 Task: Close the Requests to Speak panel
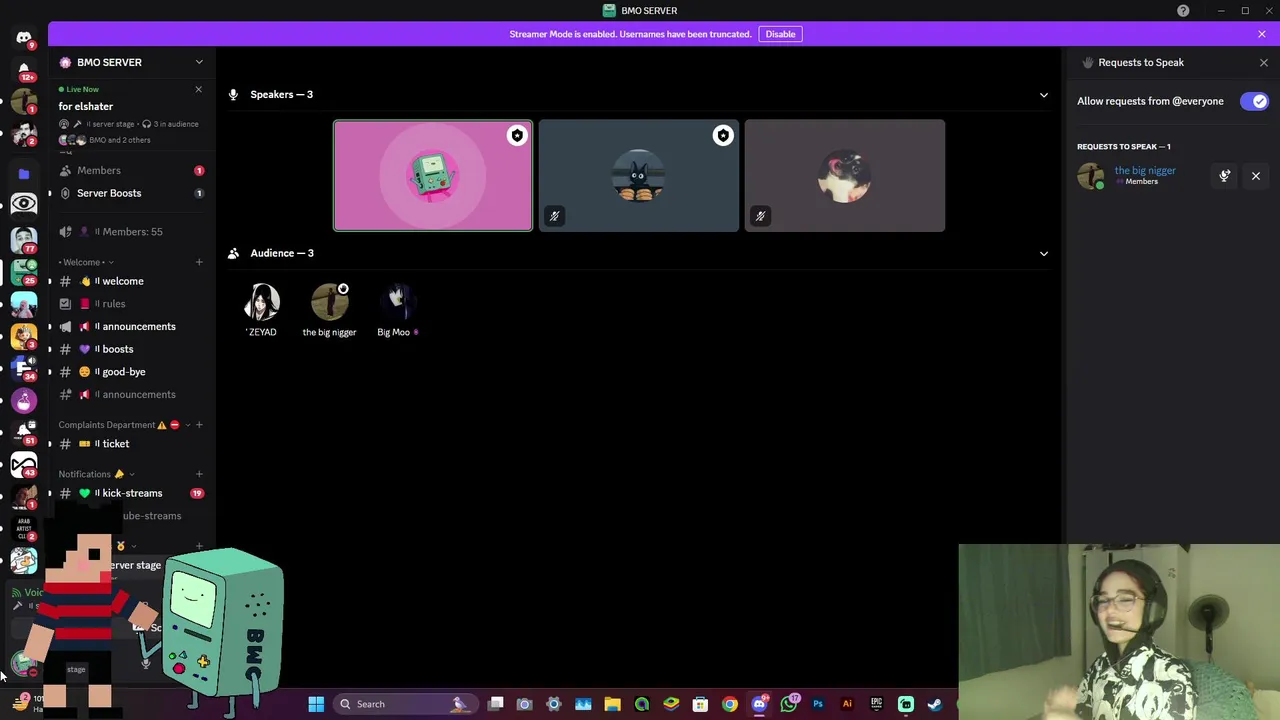(x=1264, y=62)
